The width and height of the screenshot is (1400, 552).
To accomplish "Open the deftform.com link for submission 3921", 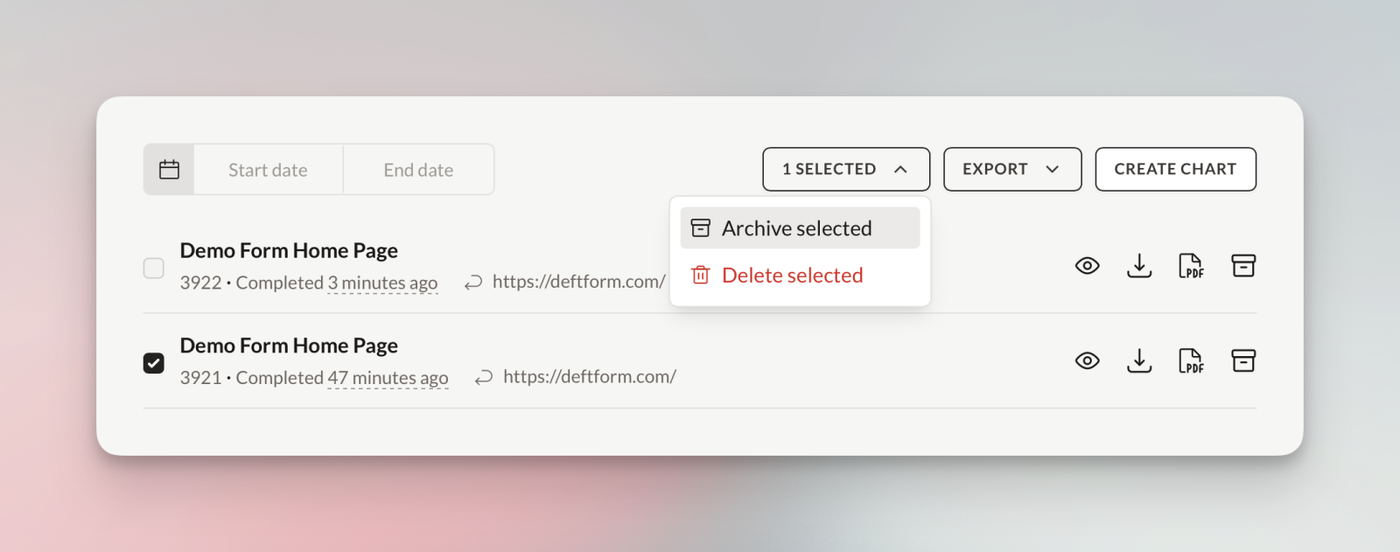I will [589, 377].
